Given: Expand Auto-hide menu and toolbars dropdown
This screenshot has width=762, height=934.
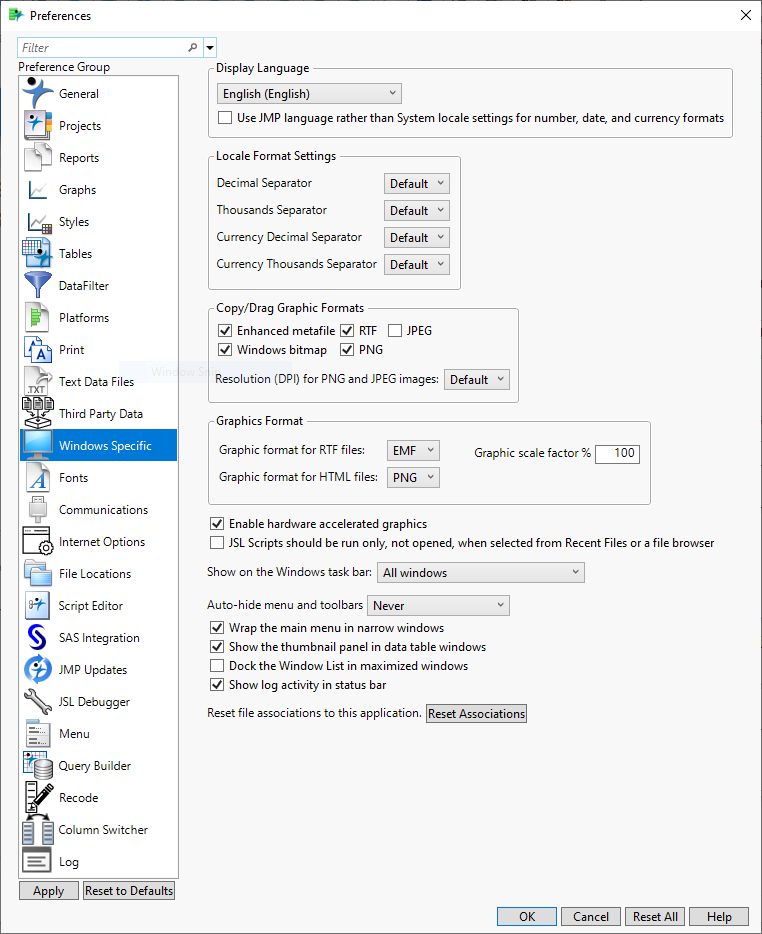Looking at the screenshot, I should pos(438,605).
